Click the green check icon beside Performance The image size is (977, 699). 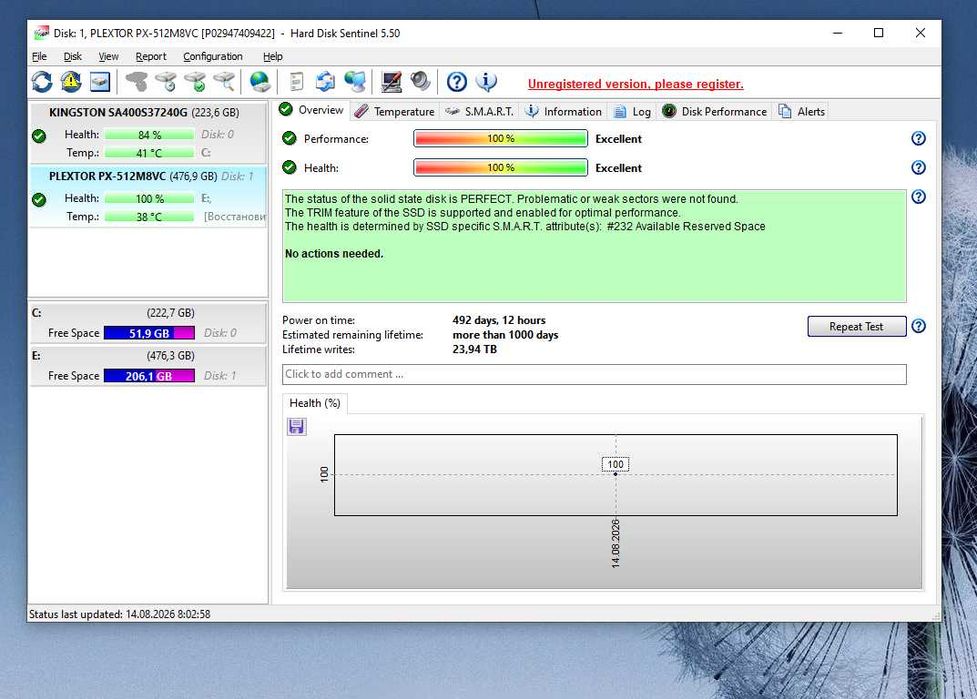pos(289,138)
